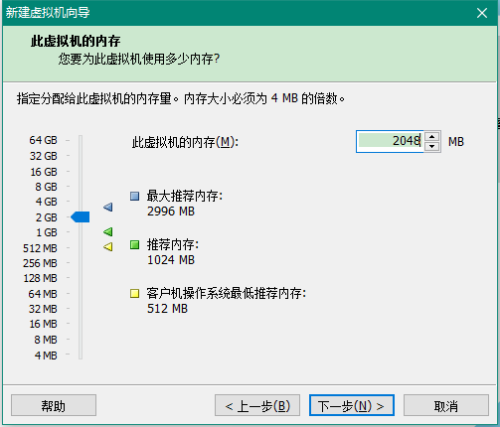
Task: Select 4 GB on the memory scale
Action: pos(46,202)
